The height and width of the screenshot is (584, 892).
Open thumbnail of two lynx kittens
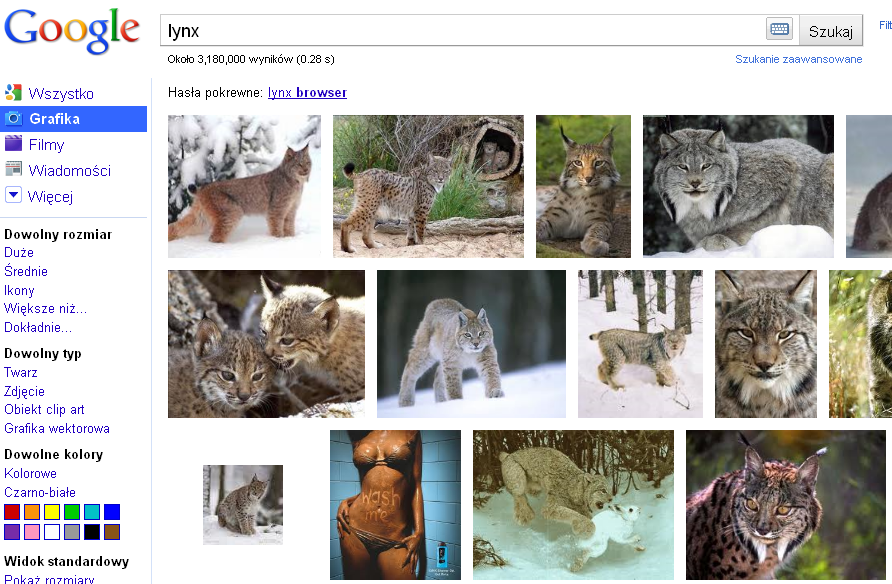coord(266,343)
